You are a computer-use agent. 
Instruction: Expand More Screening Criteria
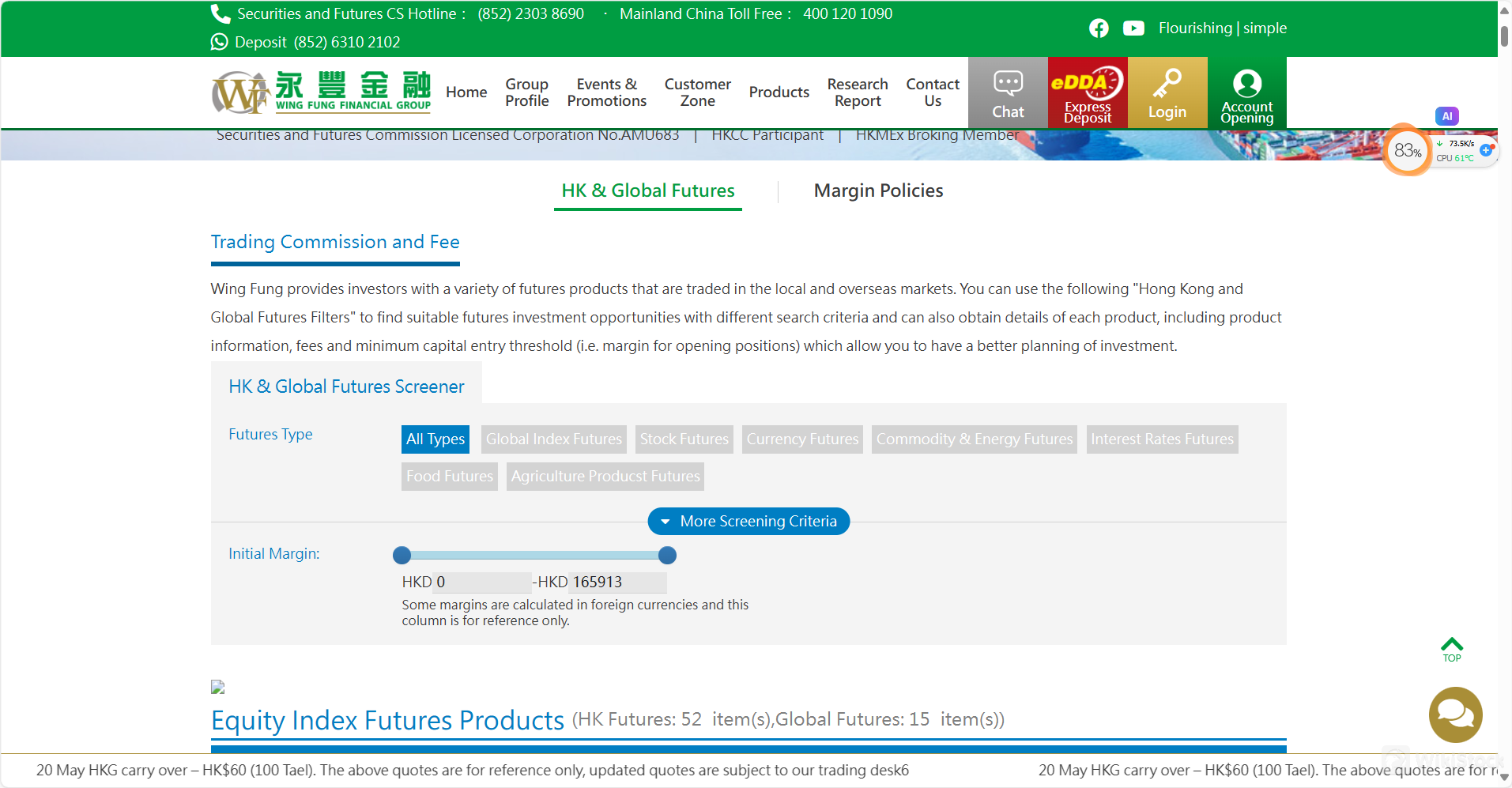(x=748, y=522)
